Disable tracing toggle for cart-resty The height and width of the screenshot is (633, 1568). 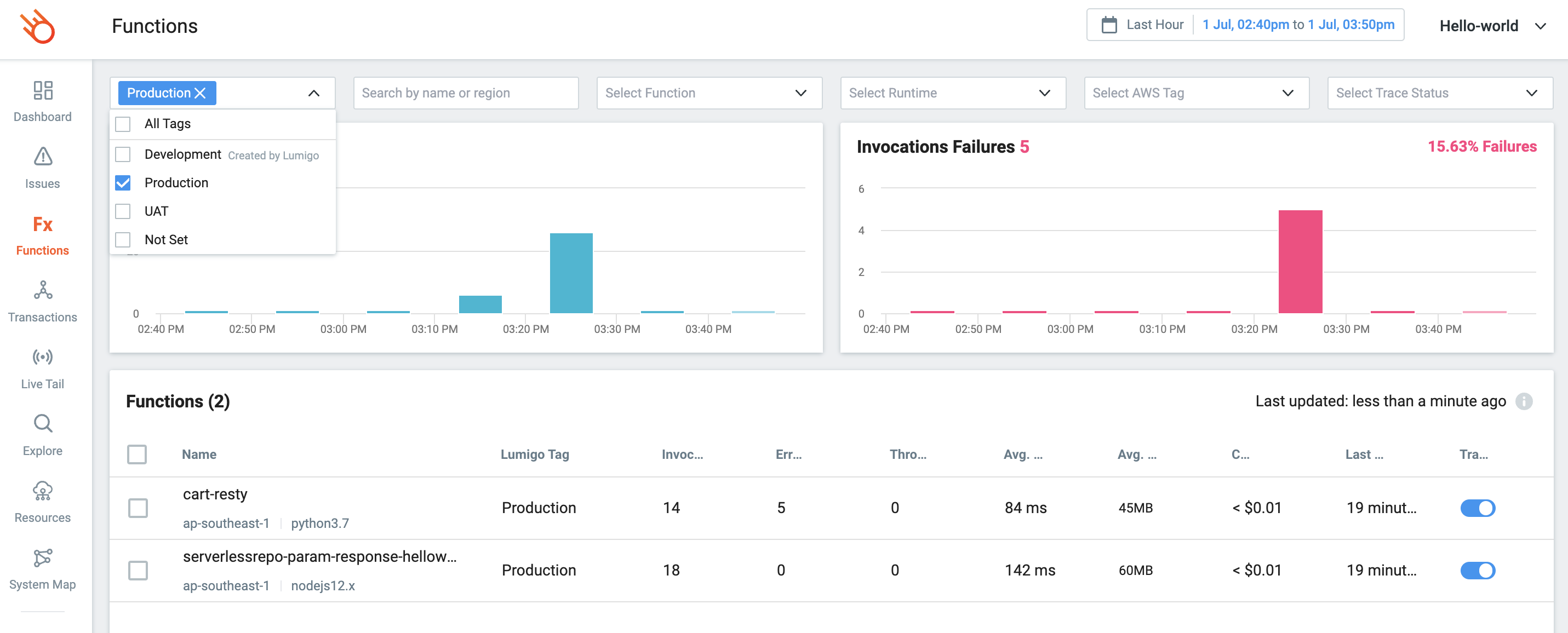pos(1477,508)
